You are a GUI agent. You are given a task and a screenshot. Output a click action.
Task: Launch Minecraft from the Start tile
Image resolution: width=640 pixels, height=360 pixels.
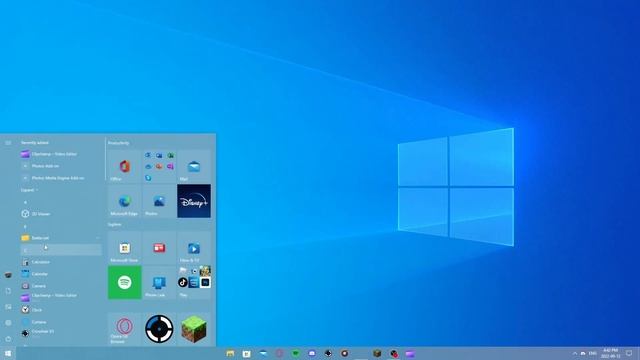tap(194, 329)
